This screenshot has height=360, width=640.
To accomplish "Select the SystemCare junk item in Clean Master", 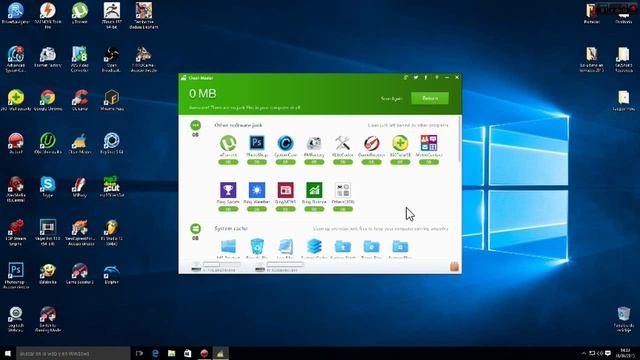I will pos(285,143).
